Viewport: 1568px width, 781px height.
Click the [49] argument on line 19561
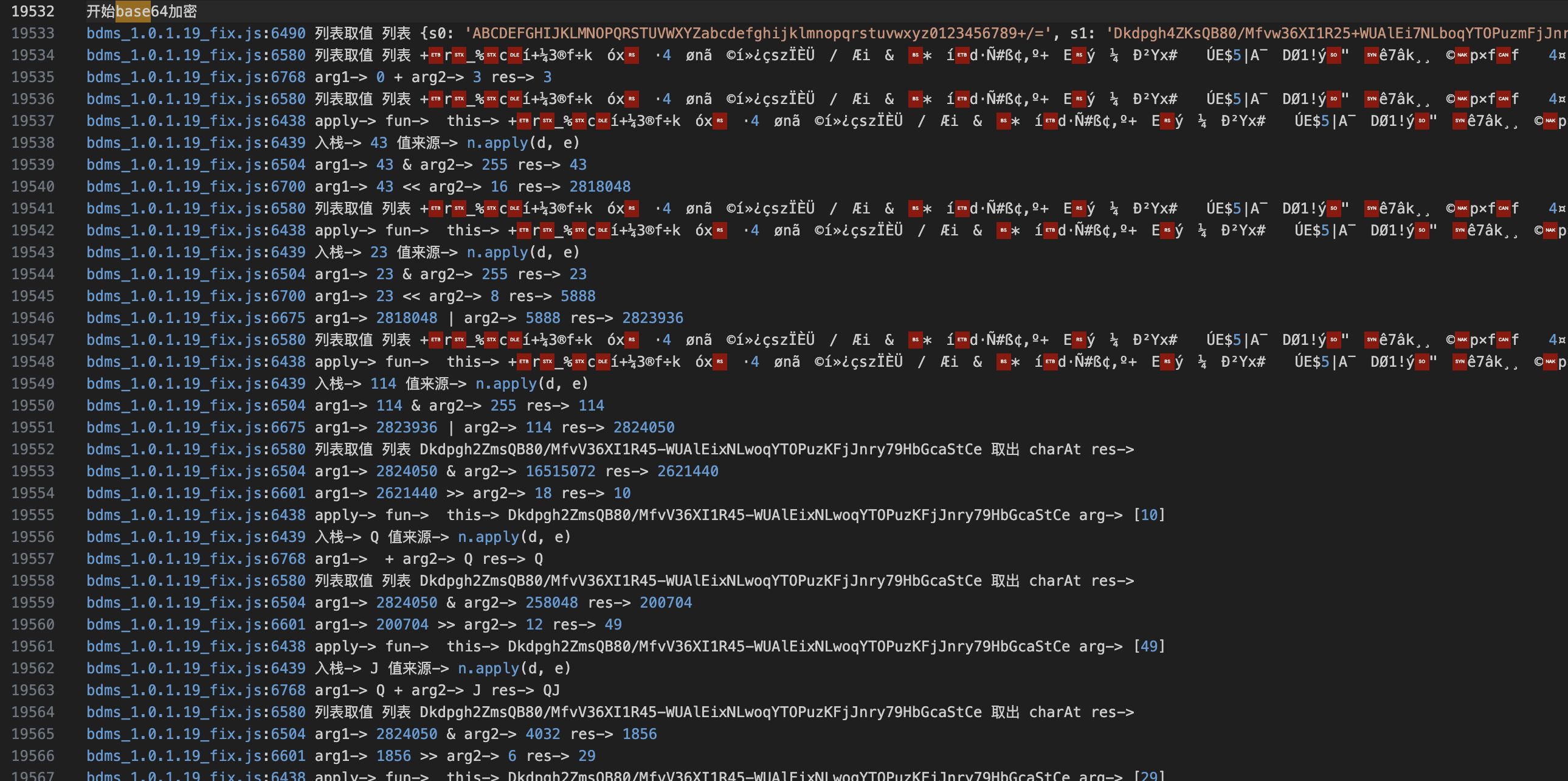click(x=1148, y=647)
